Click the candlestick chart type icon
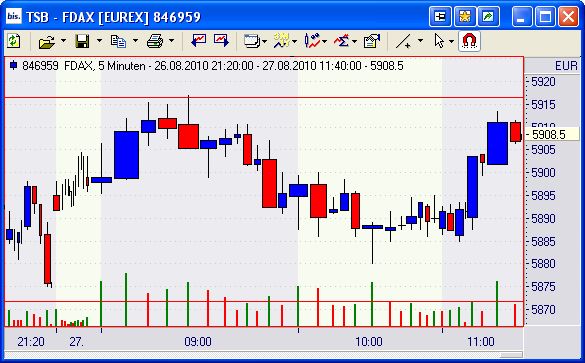Screen dimensions: 585x363 point(312,41)
